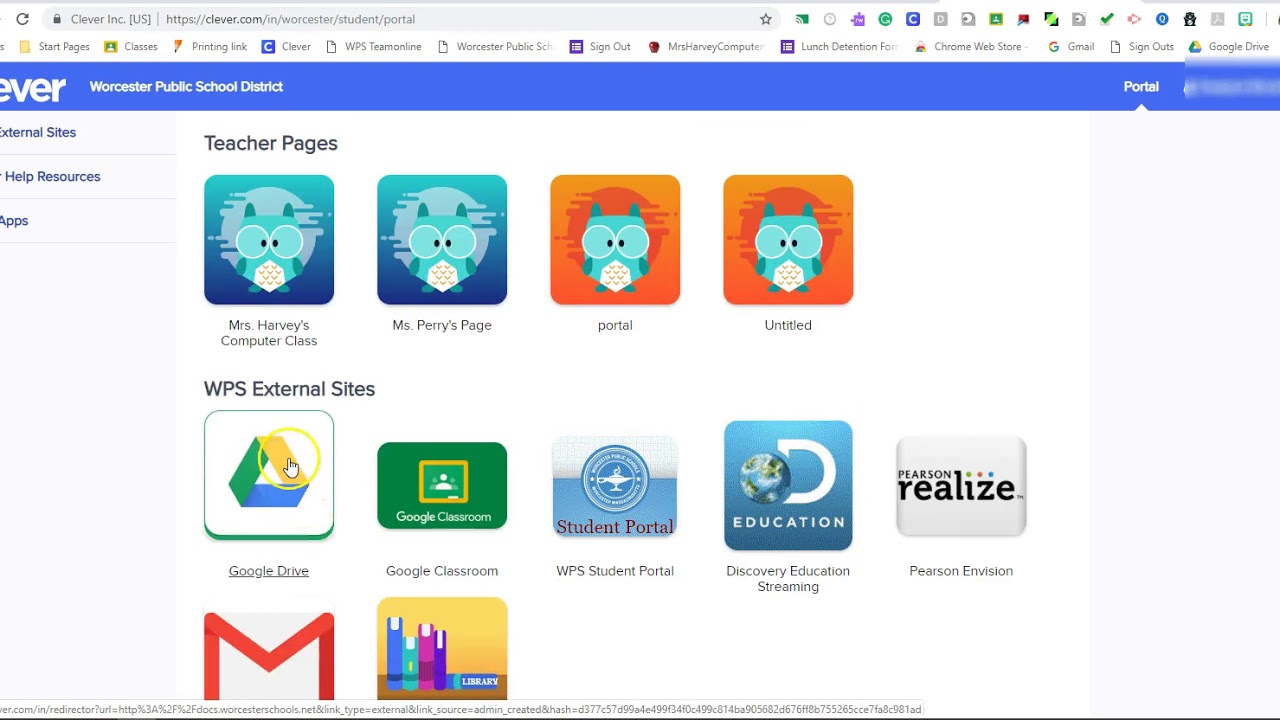
Task: Click the black and white figure extension icon
Action: pyautogui.click(x=1190, y=19)
